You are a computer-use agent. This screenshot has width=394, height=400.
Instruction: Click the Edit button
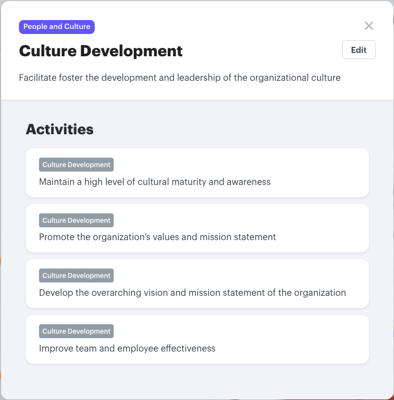point(359,50)
